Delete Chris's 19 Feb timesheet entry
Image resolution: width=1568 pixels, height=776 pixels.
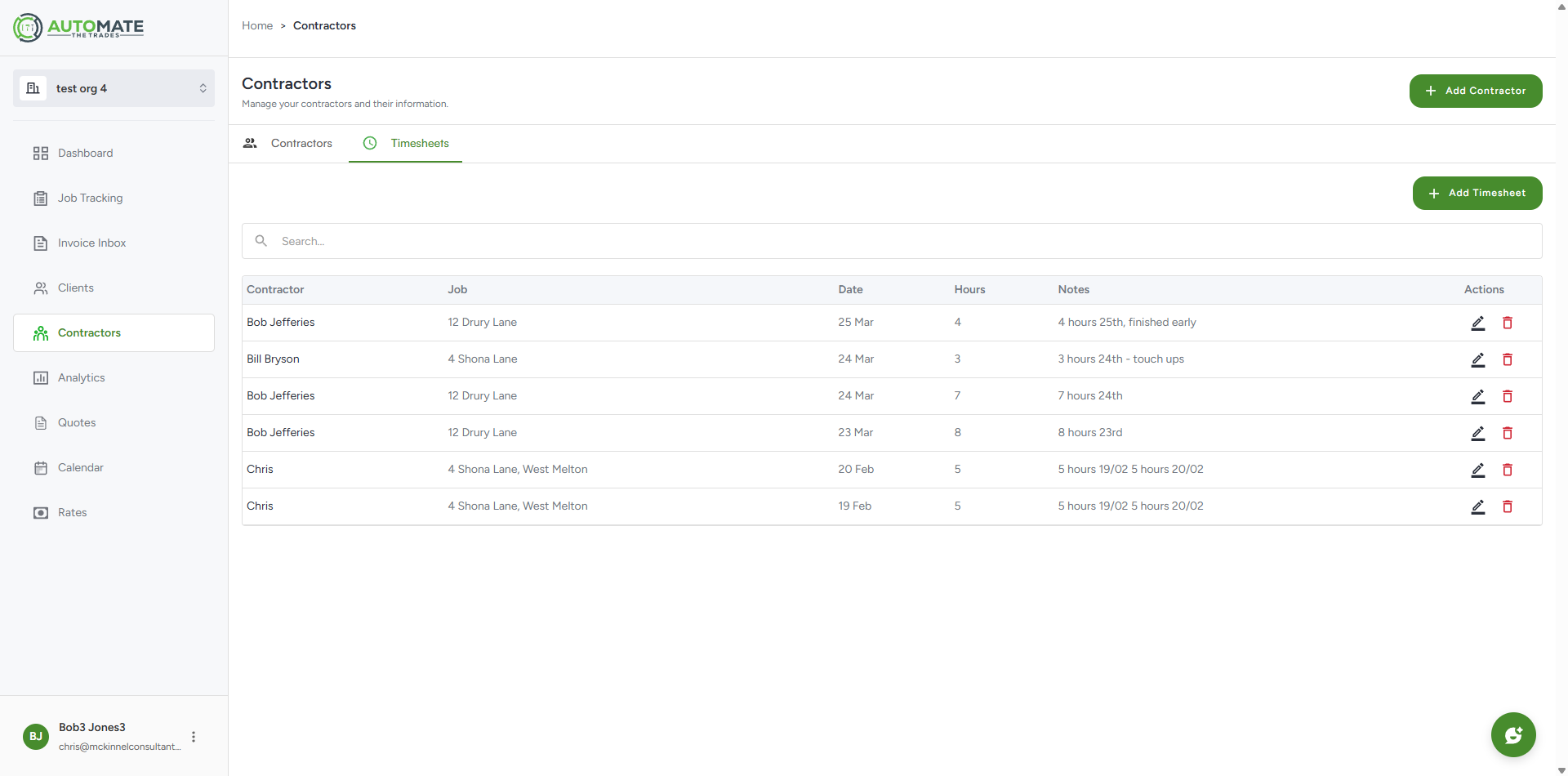pyautogui.click(x=1508, y=506)
